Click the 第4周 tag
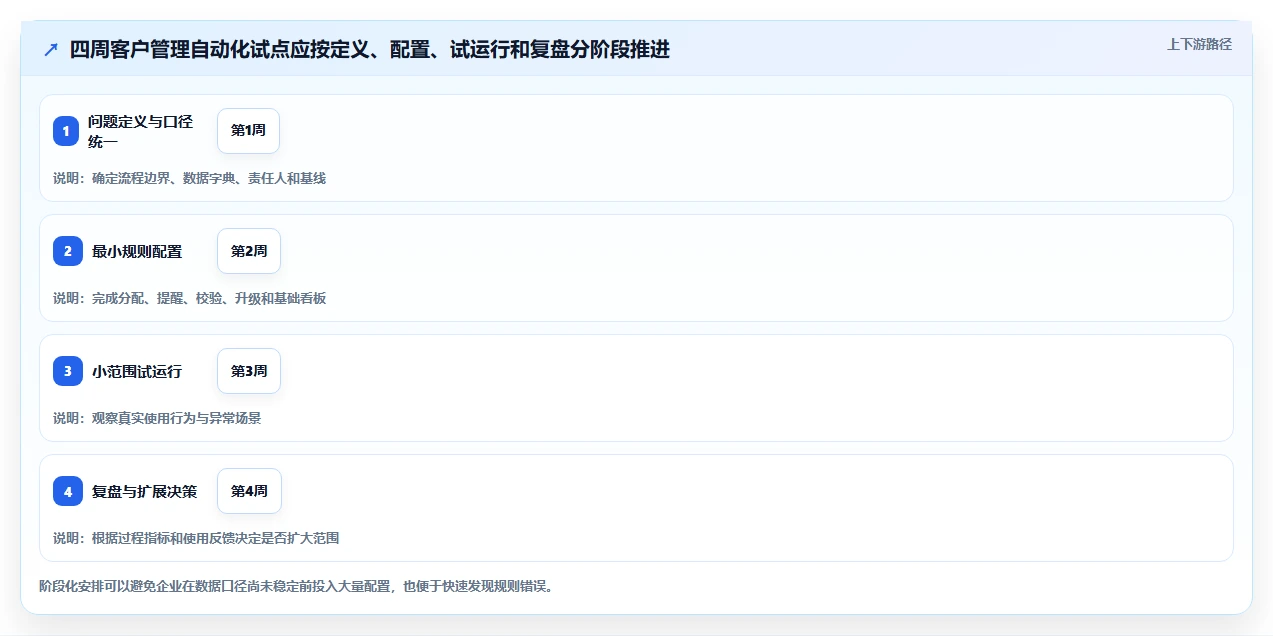The image size is (1273, 636). [x=249, y=491]
